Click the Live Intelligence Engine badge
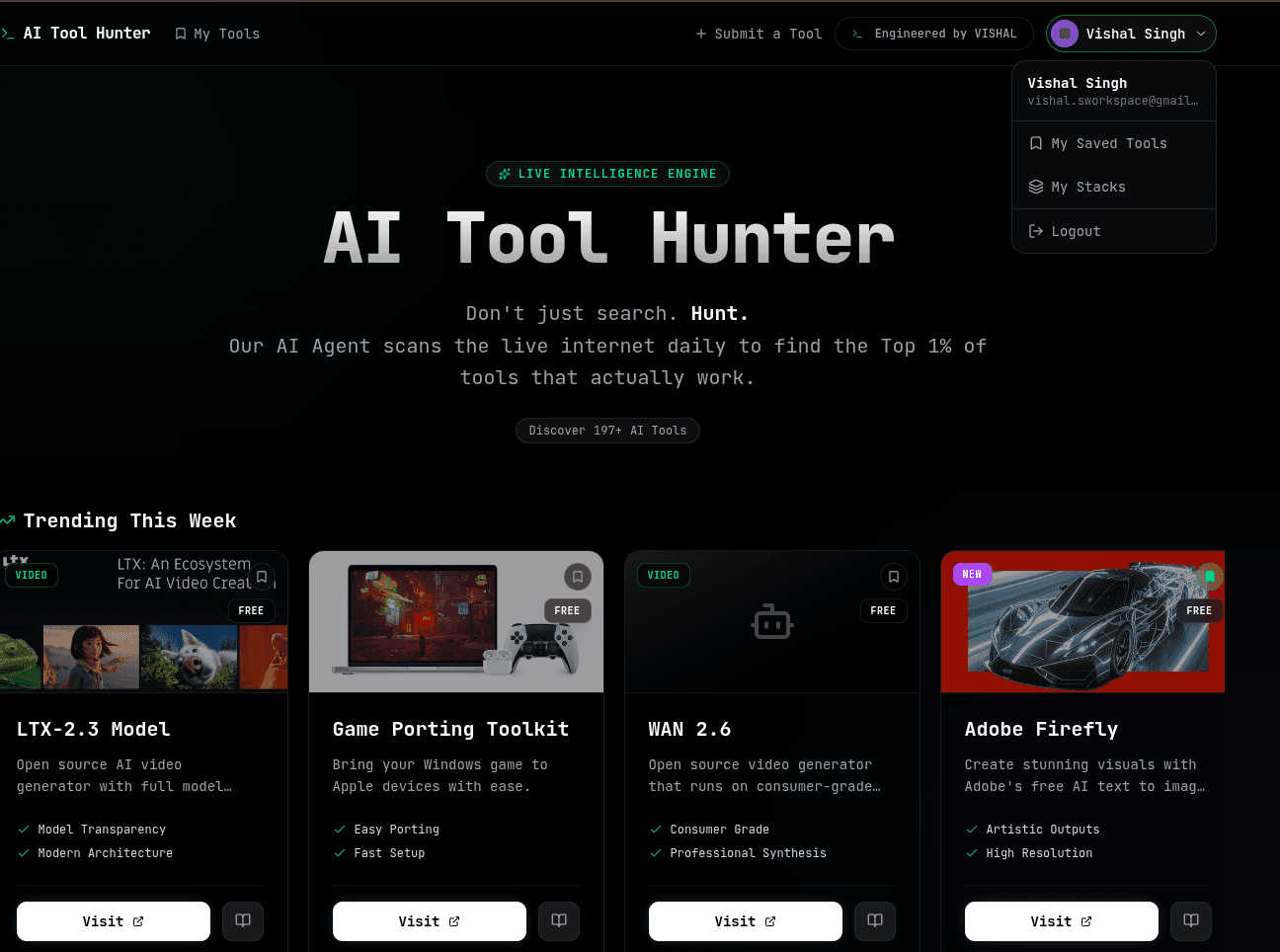1280x952 pixels. 607,174
